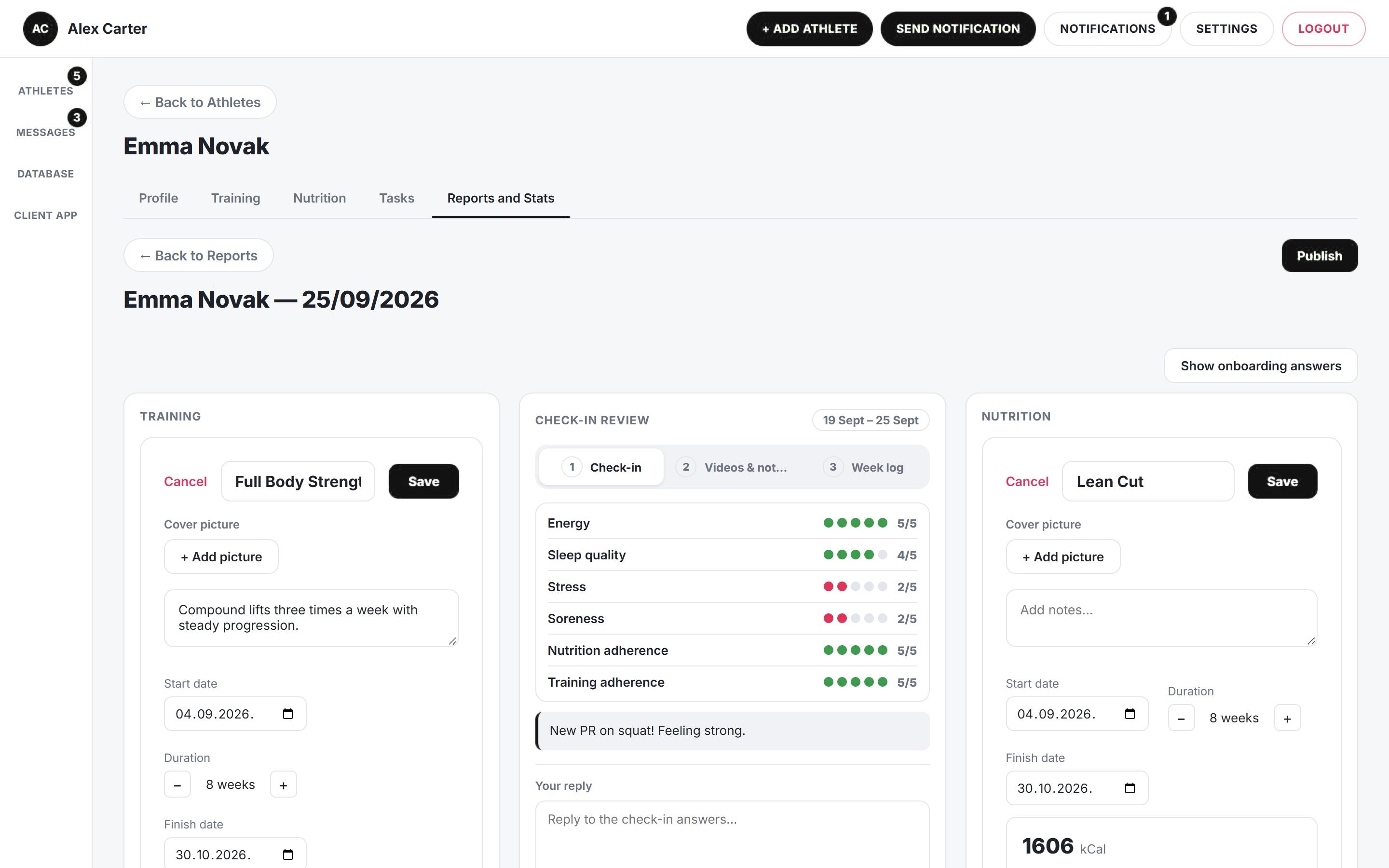Open Database in sidebar
The width and height of the screenshot is (1389, 868).
pos(46,174)
